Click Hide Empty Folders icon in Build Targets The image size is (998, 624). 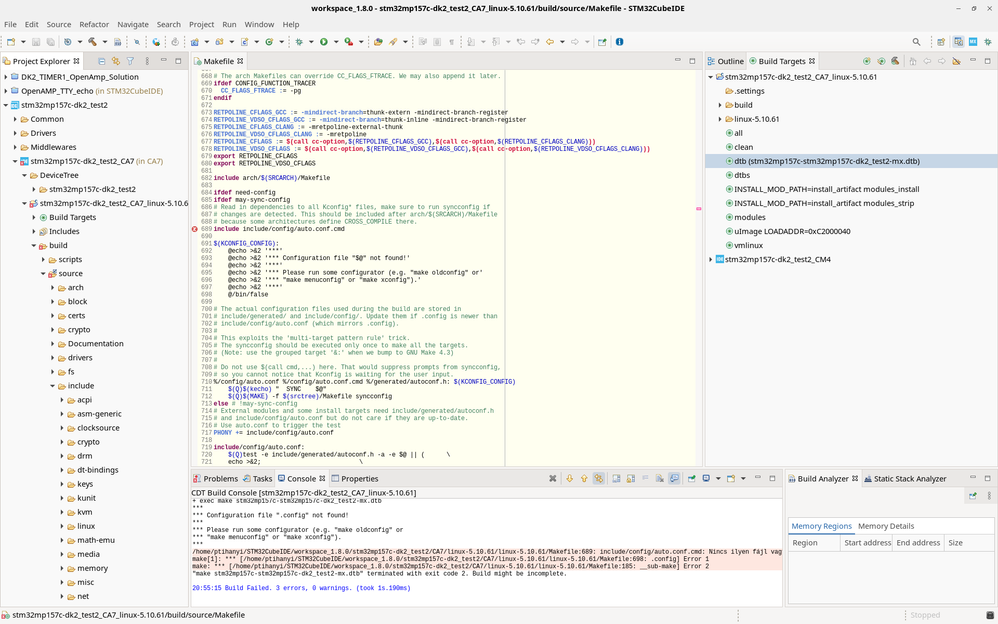click(x=956, y=61)
